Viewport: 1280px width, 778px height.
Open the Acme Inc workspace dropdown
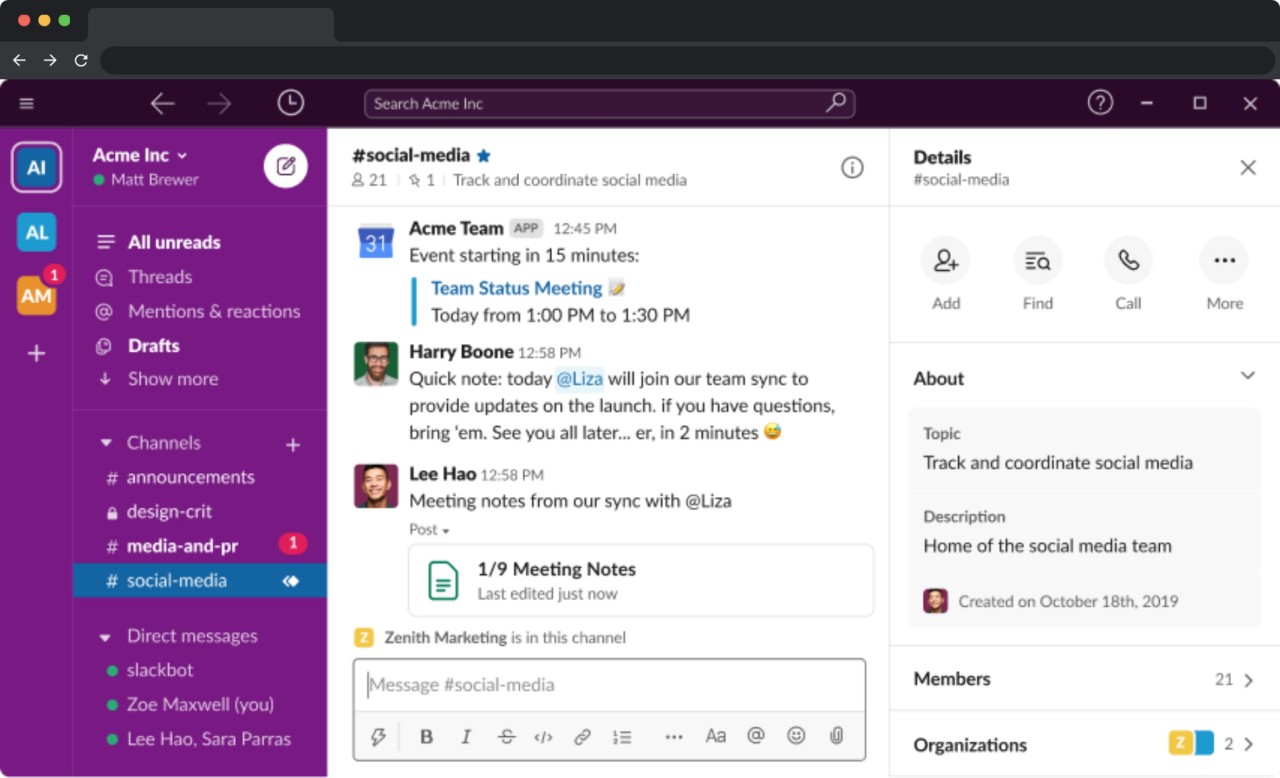pos(139,155)
